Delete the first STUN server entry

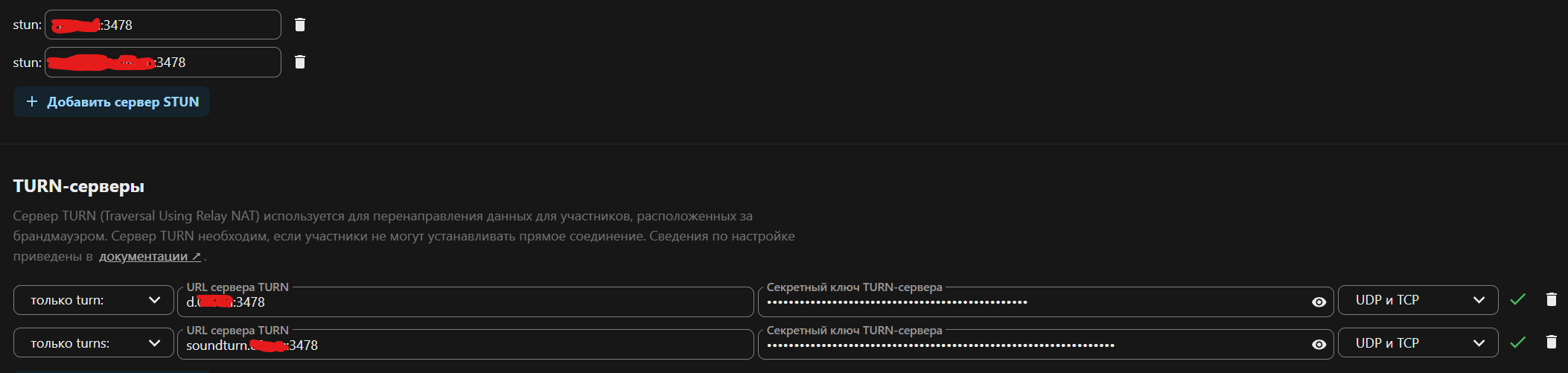point(300,25)
